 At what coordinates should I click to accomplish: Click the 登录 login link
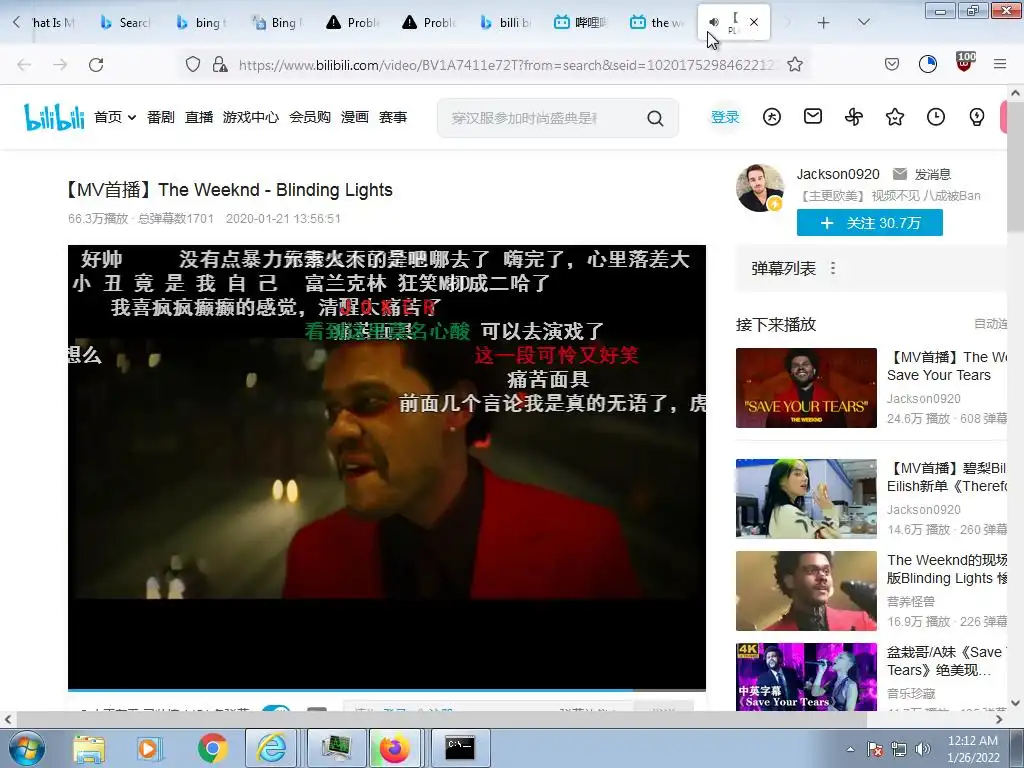coord(725,117)
